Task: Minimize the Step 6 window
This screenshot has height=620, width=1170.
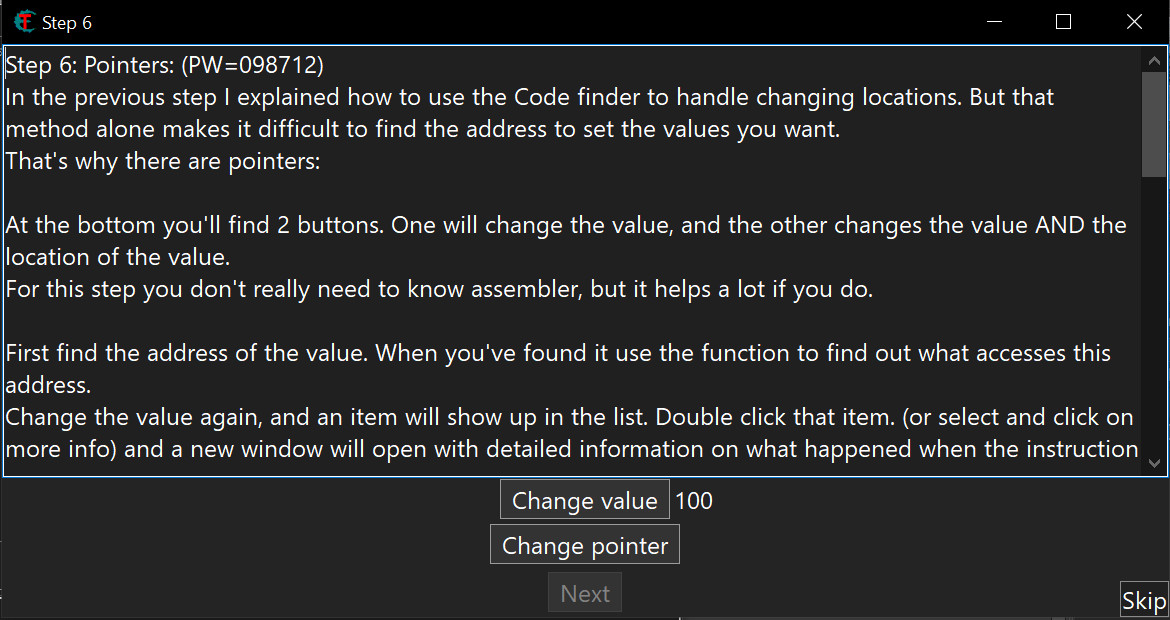Action: [x=994, y=21]
